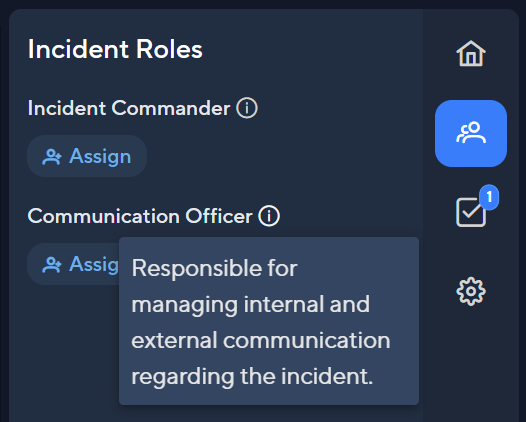This screenshot has width=526, height=422.
Task: Click the blue badge showing 1
Action: pyautogui.click(x=489, y=197)
